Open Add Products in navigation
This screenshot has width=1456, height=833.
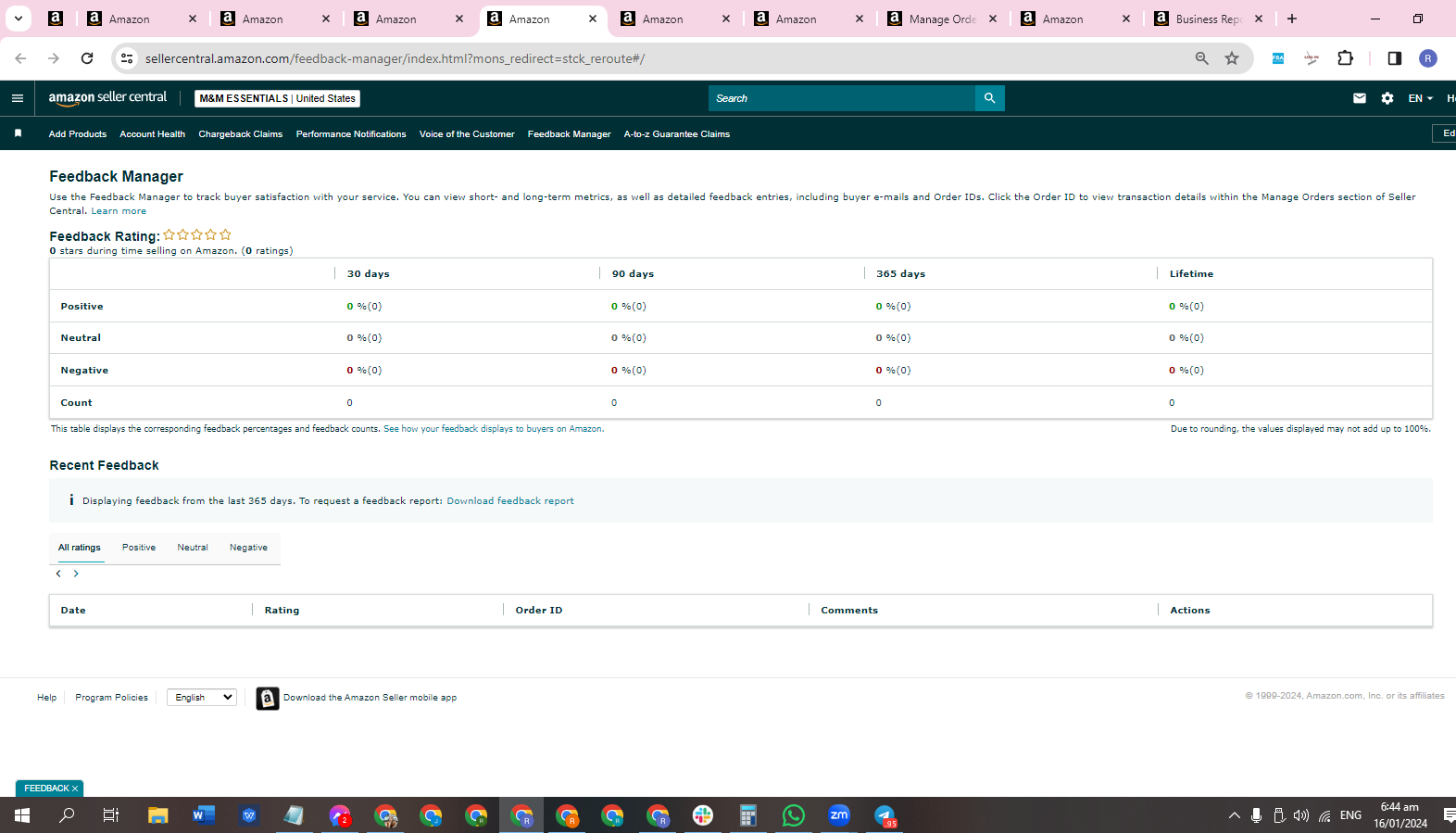pyautogui.click(x=78, y=134)
